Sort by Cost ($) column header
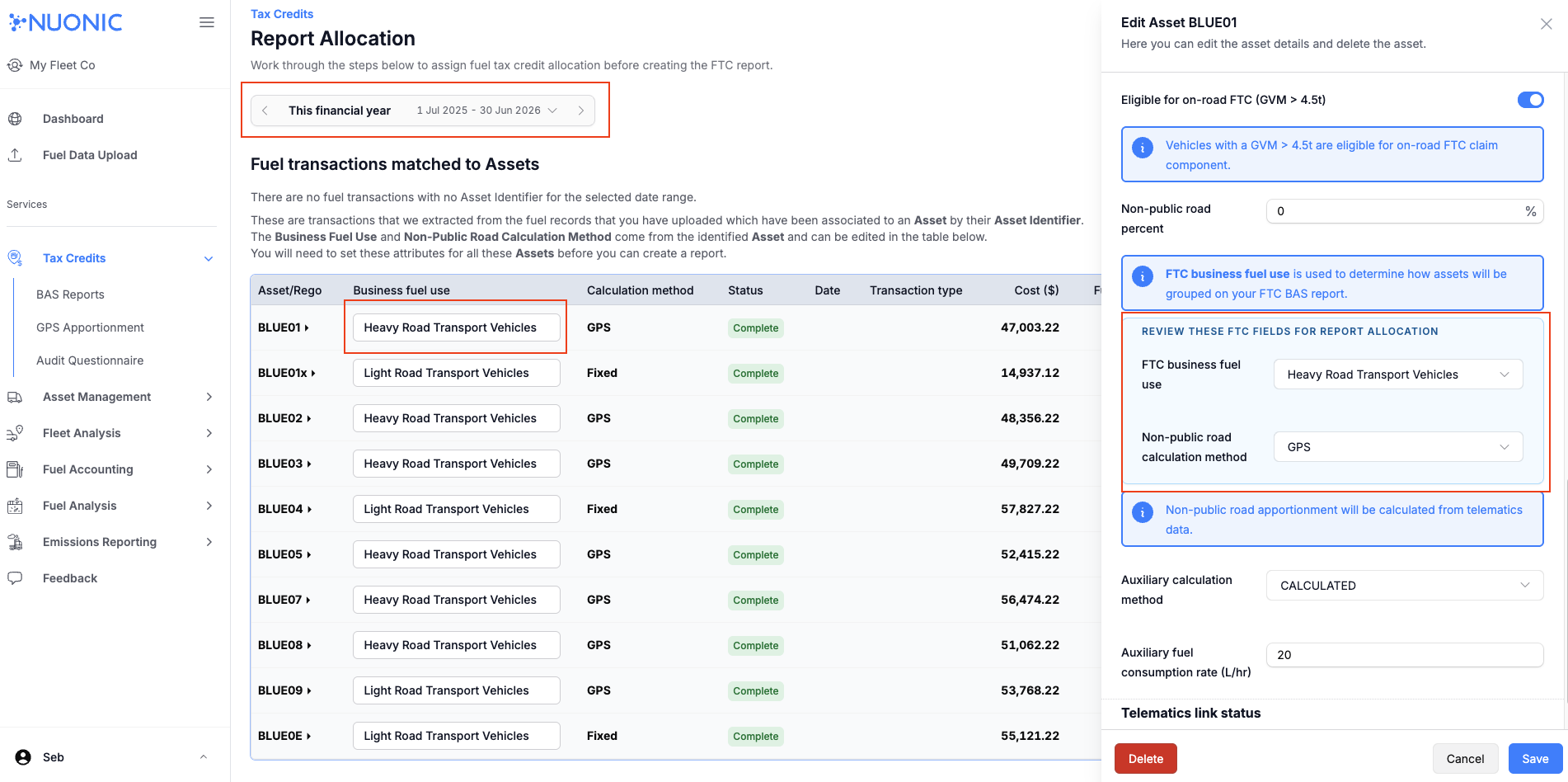This screenshot has height=782, width=1568. pyautogui.click(x=1036, y=290)
